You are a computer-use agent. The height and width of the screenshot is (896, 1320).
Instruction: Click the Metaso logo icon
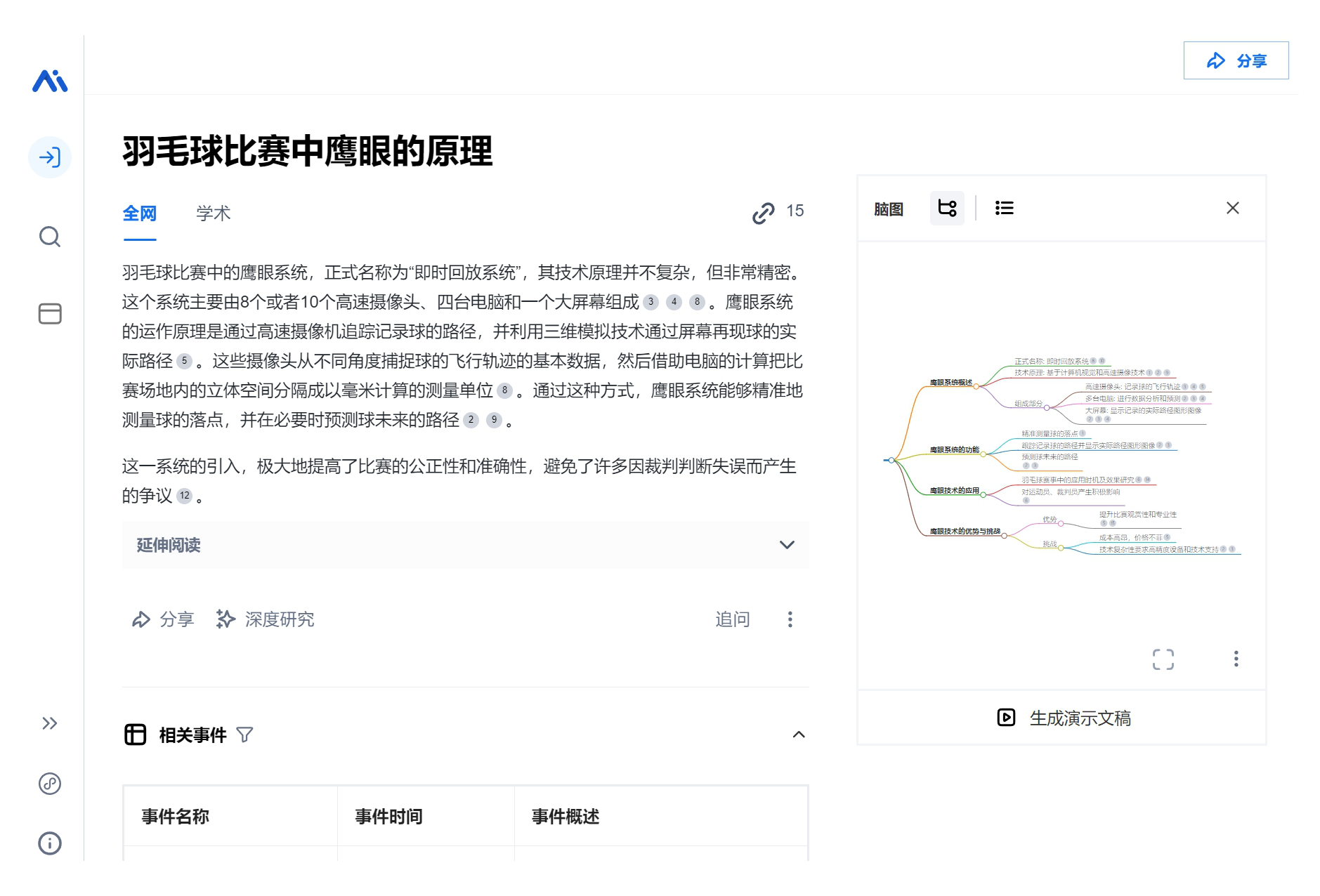50,81
